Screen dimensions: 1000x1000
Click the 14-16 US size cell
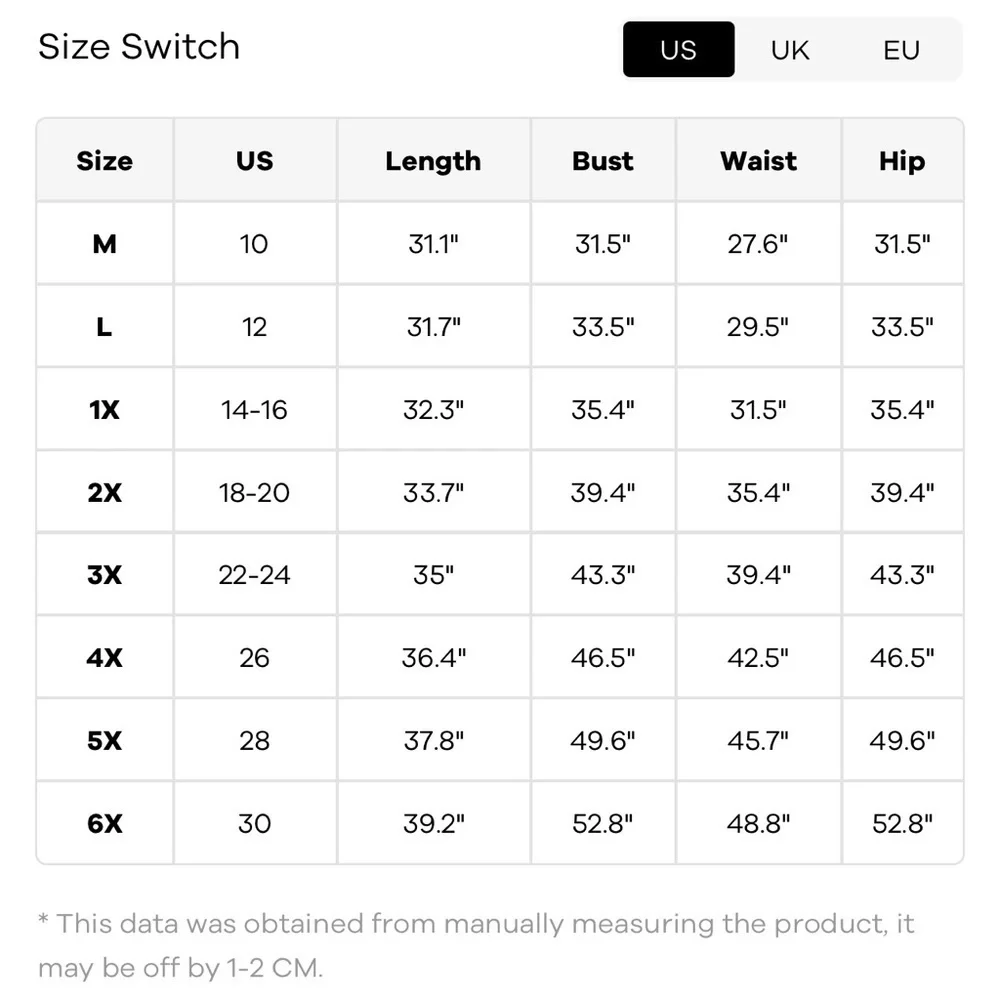254,409
